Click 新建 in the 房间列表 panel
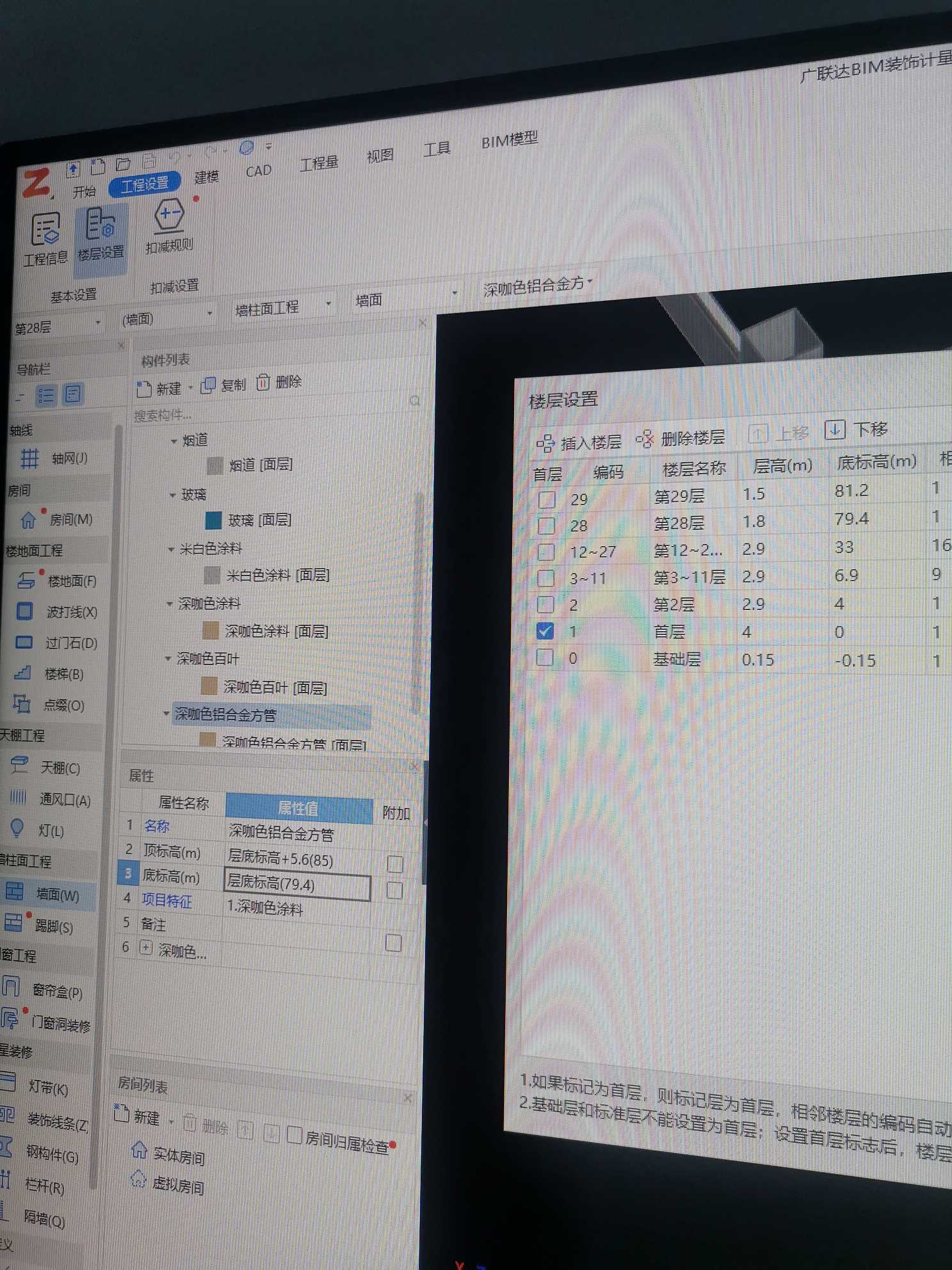This screenshot has height=1270, width=952. pos(137,1116)
